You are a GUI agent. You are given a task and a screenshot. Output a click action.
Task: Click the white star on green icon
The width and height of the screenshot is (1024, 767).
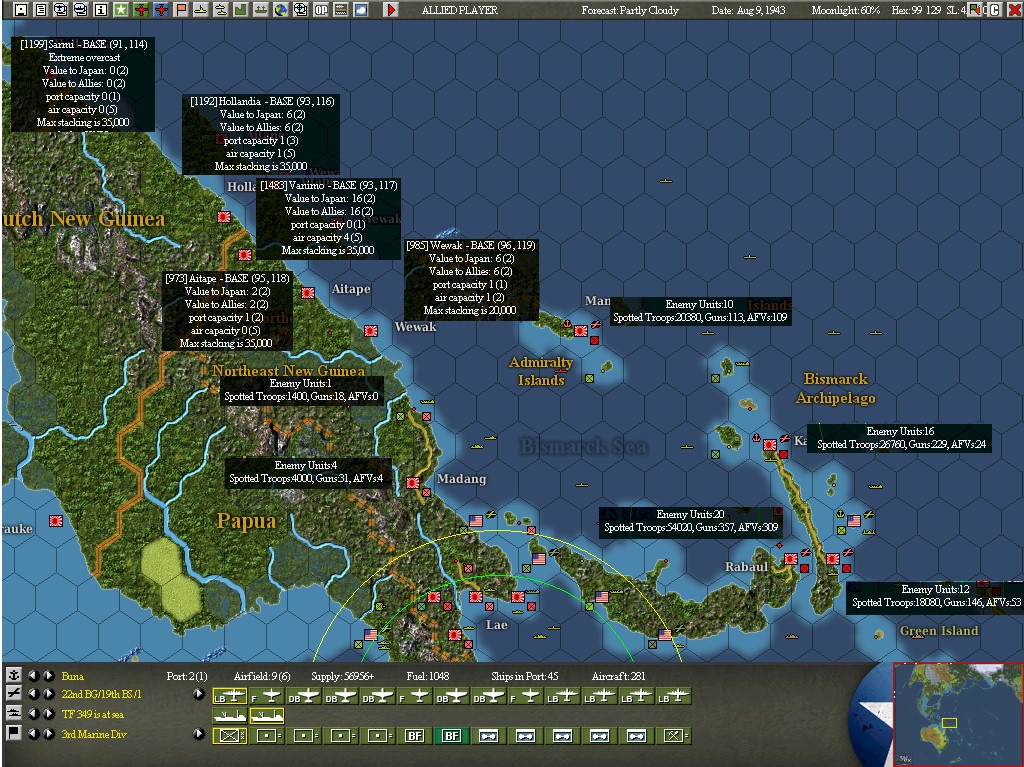coord(121,10)
